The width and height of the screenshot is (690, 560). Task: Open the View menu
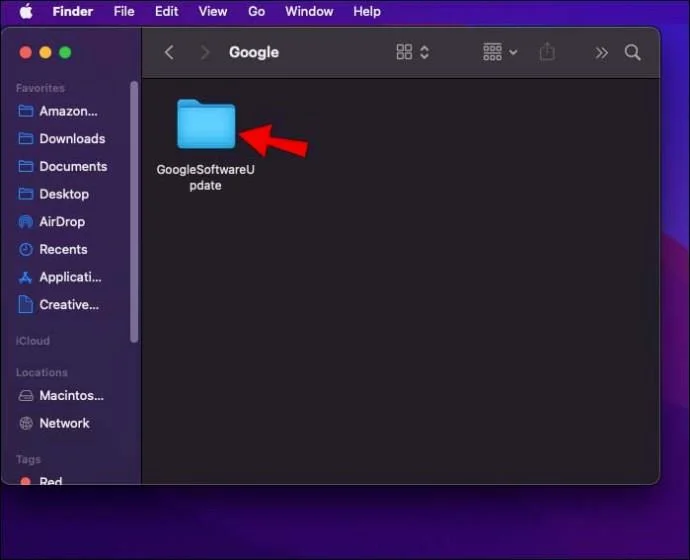213,11
